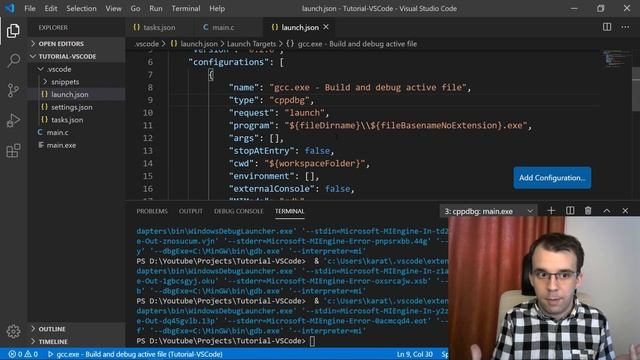Open the cppdbg: main.exe terminal dropdown
The image size is (640, 360).
(488, 211)
